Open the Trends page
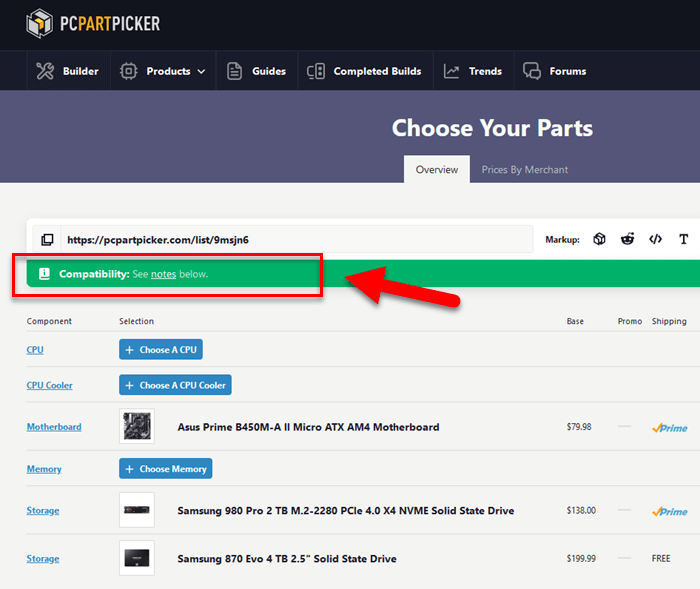The image size is (700, 589). tap(473, 71)
